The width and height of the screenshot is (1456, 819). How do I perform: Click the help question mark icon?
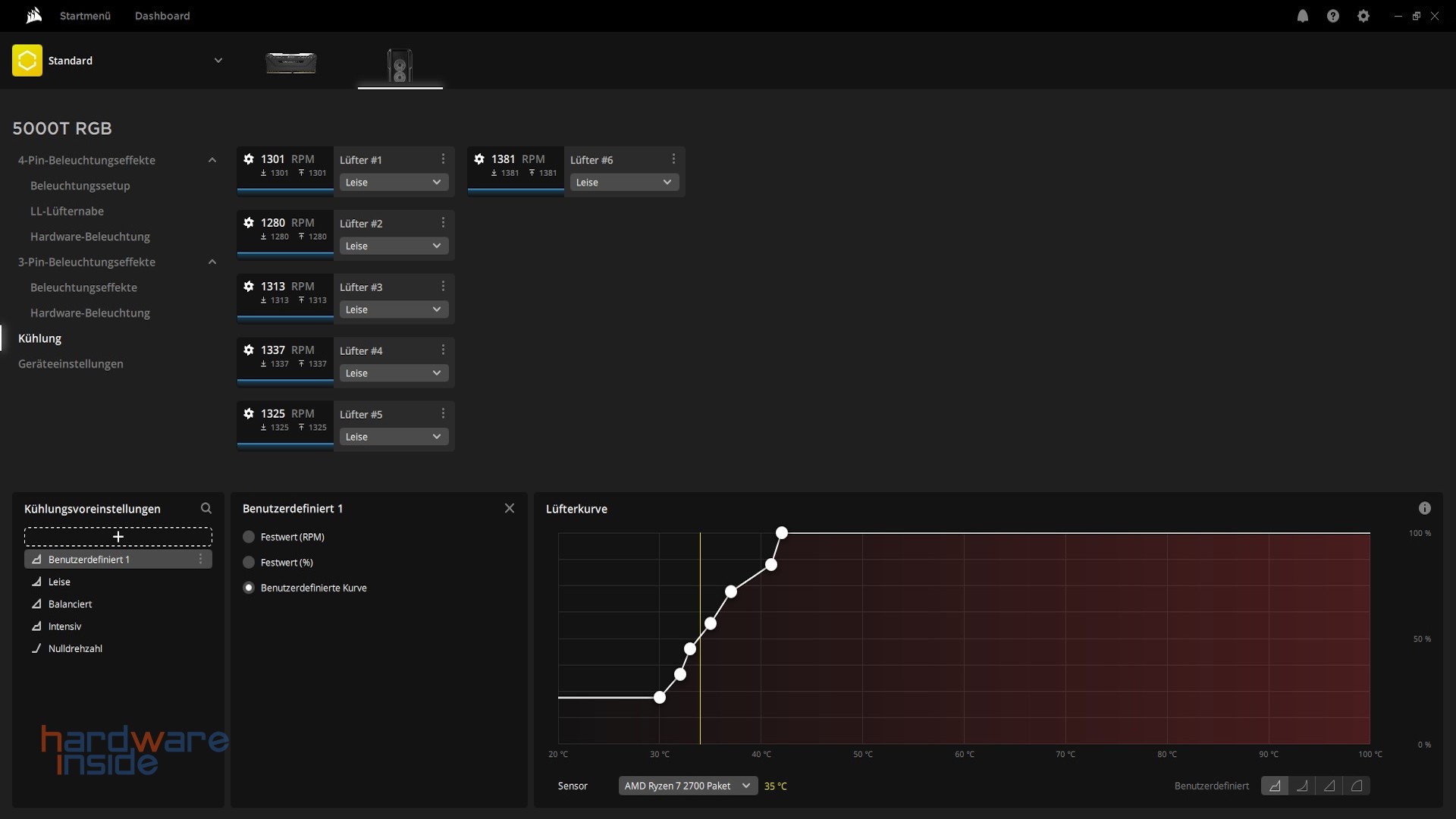coord(1333,16)
